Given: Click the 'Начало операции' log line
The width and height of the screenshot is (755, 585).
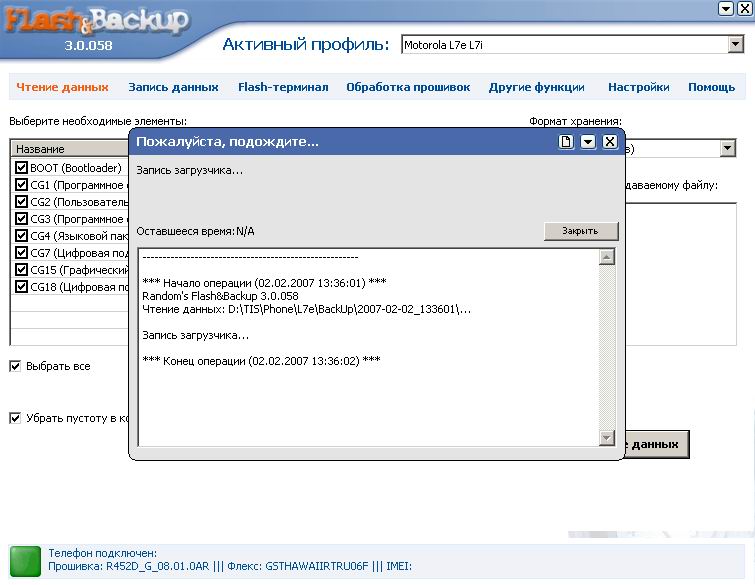Looking at the screenshot, I should tap(264, 283).
